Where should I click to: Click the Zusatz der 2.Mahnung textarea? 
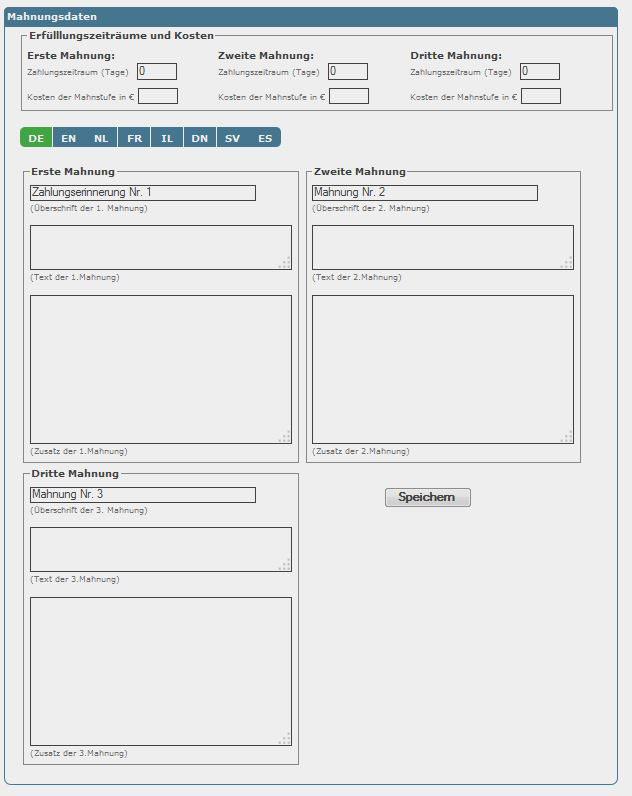(x=443, y=369)
